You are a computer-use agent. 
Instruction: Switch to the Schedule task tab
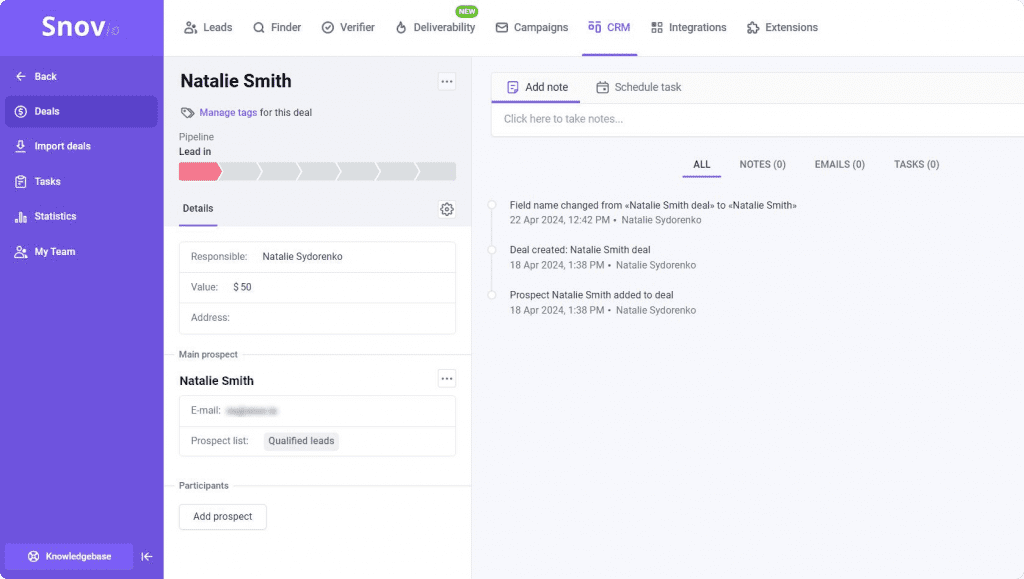tap(639, 87)
